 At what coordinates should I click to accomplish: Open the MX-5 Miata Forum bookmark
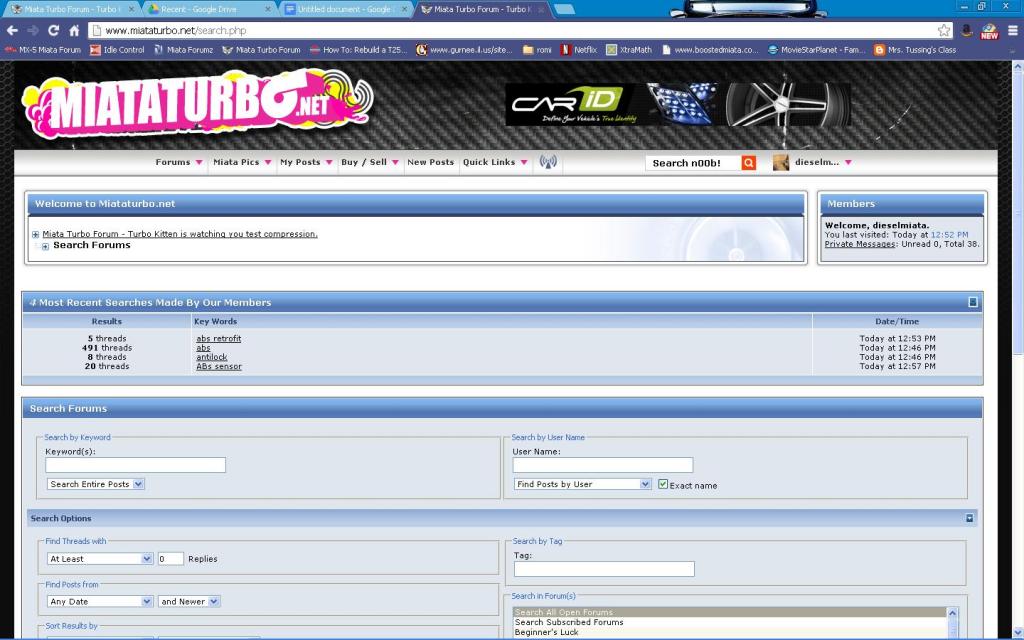[x=42, y=50]
